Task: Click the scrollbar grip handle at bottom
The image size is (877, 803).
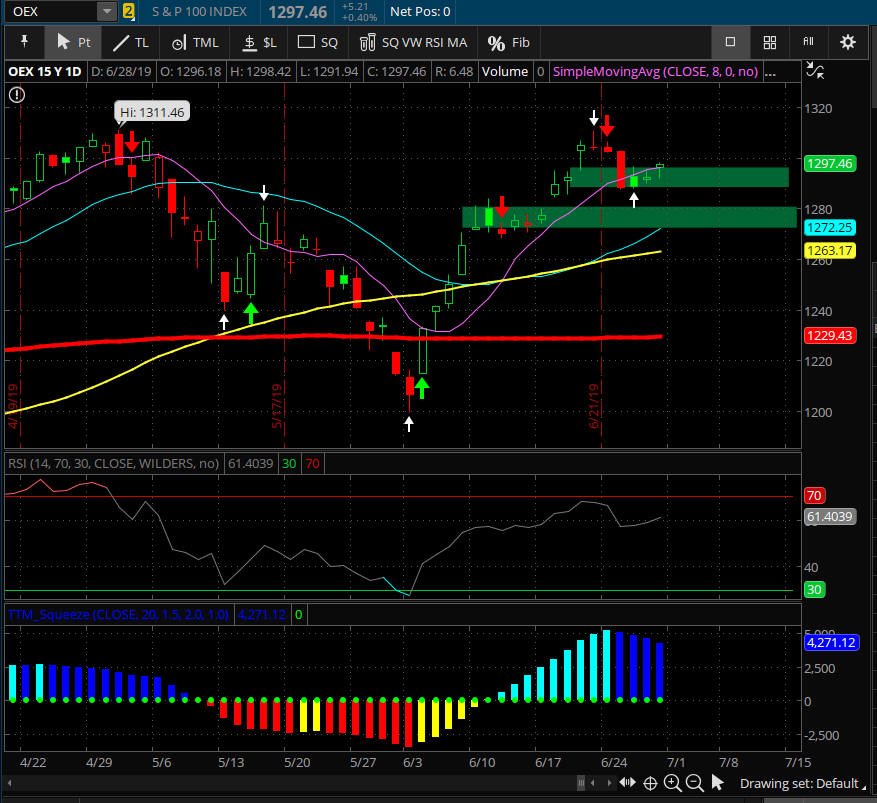Action: tap(581, 783)
